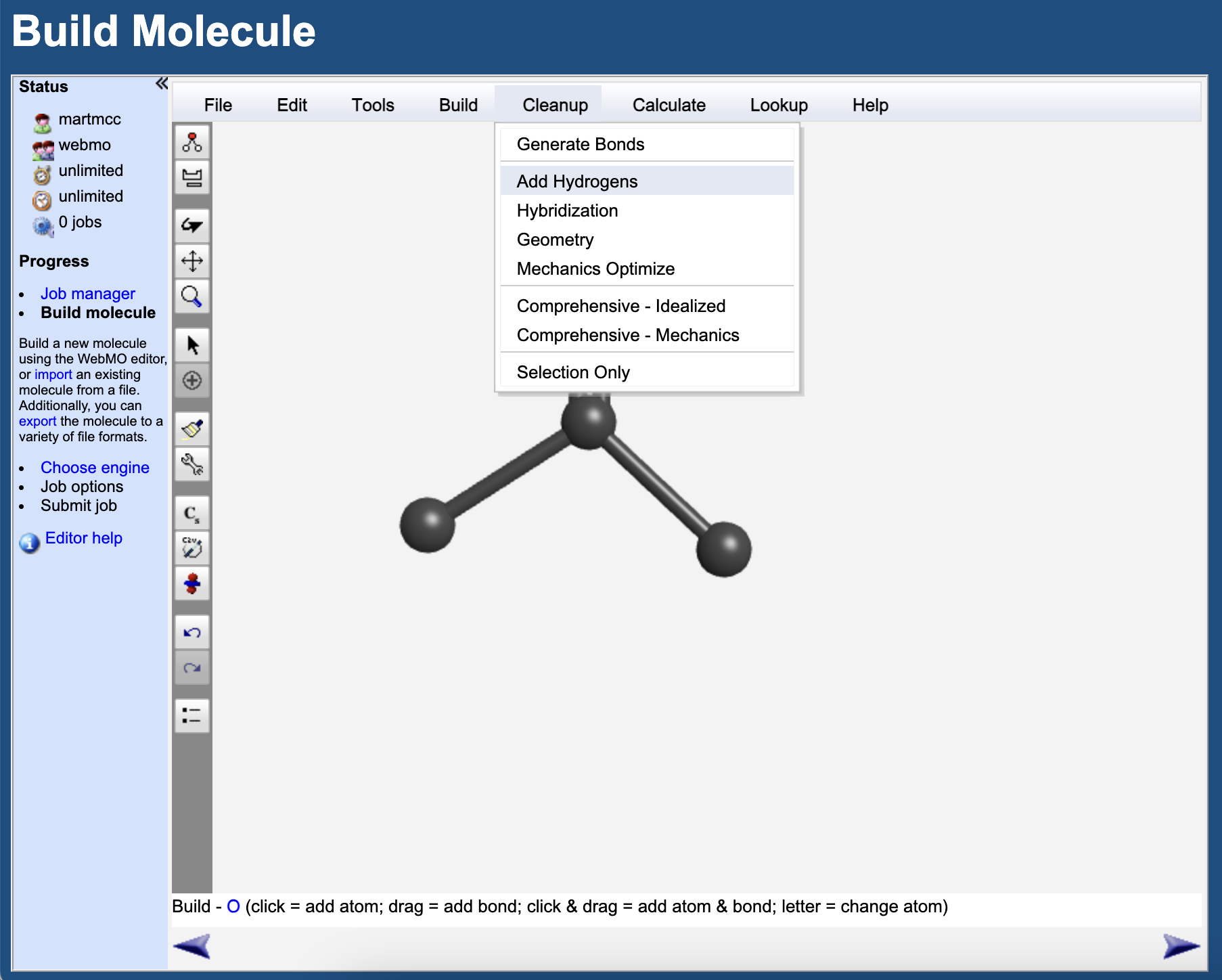Viewport: 1222px width, 980px height.
Task: Open the coordinates list view icon
Action: click(x=191, y=715)
